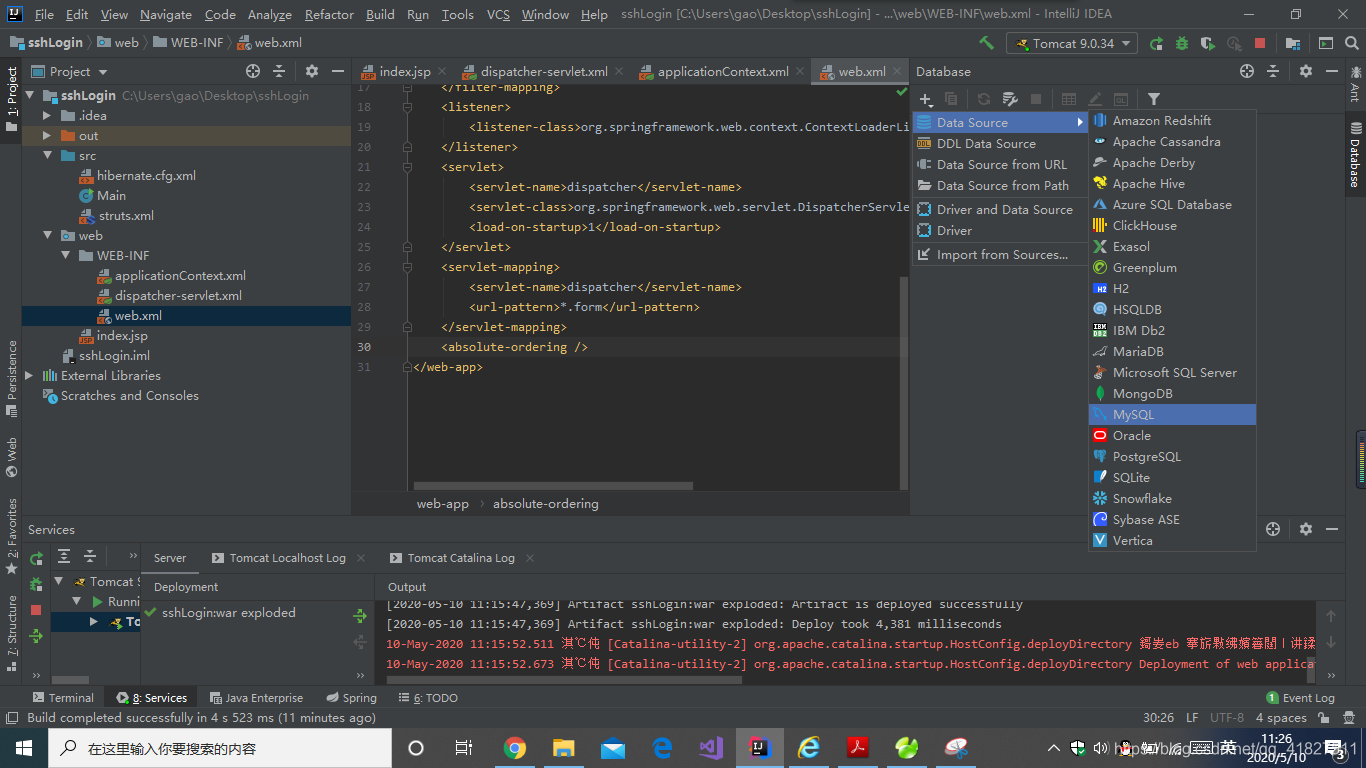Click the rerun Tomcat icon in main toolbar
Image resolution: width=1366 pixels, height=768 pixels.
click(x=1156, y=43)
